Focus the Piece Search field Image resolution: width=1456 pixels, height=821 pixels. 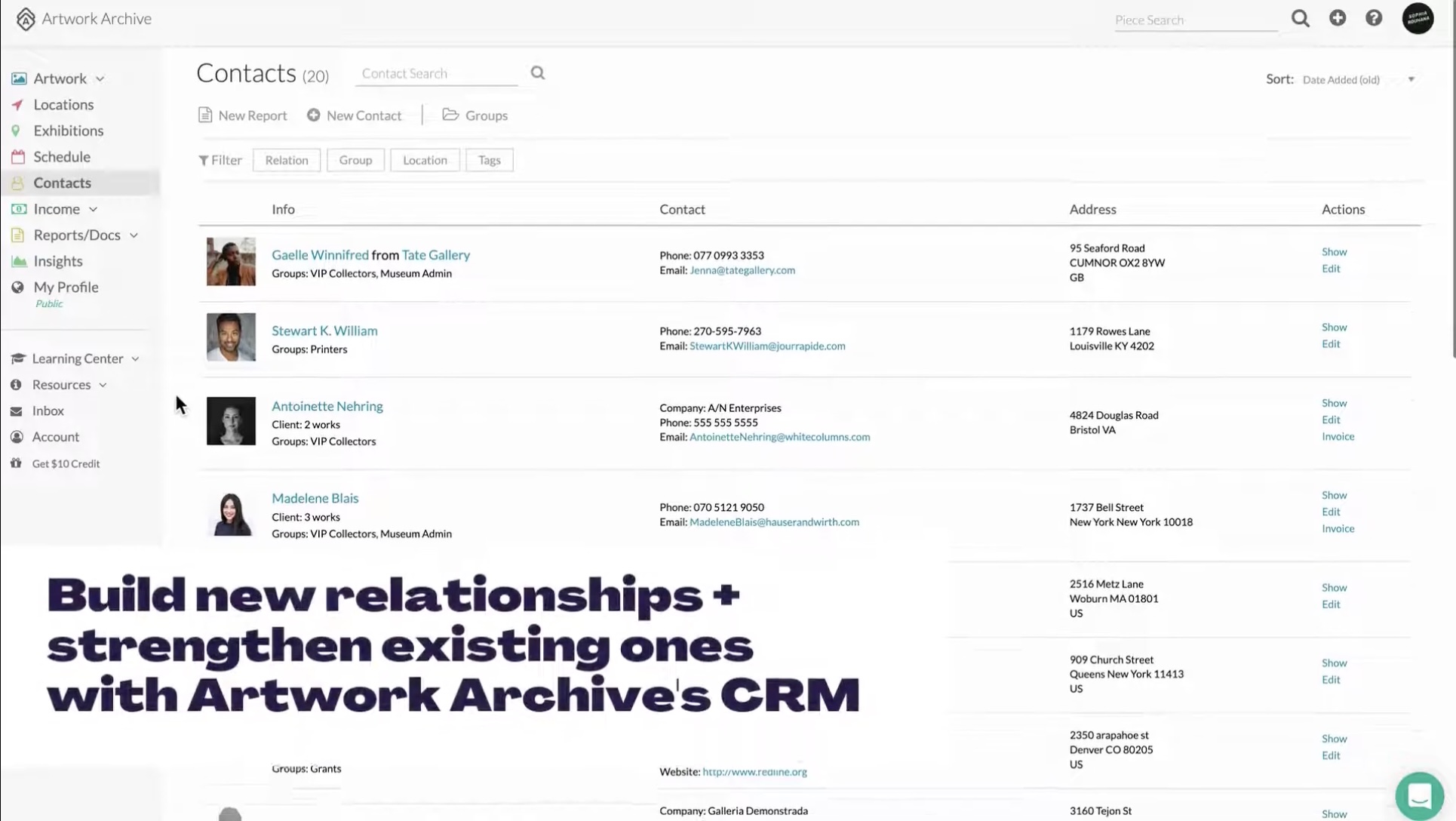coord(1196,20)
